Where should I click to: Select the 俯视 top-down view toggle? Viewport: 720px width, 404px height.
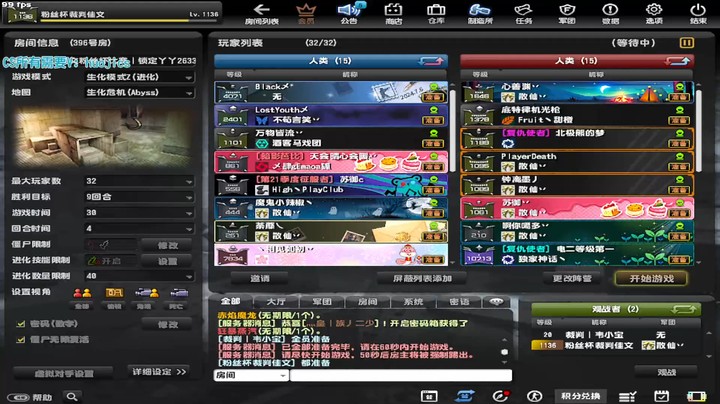pyautogui.click(x=114, y=293)
